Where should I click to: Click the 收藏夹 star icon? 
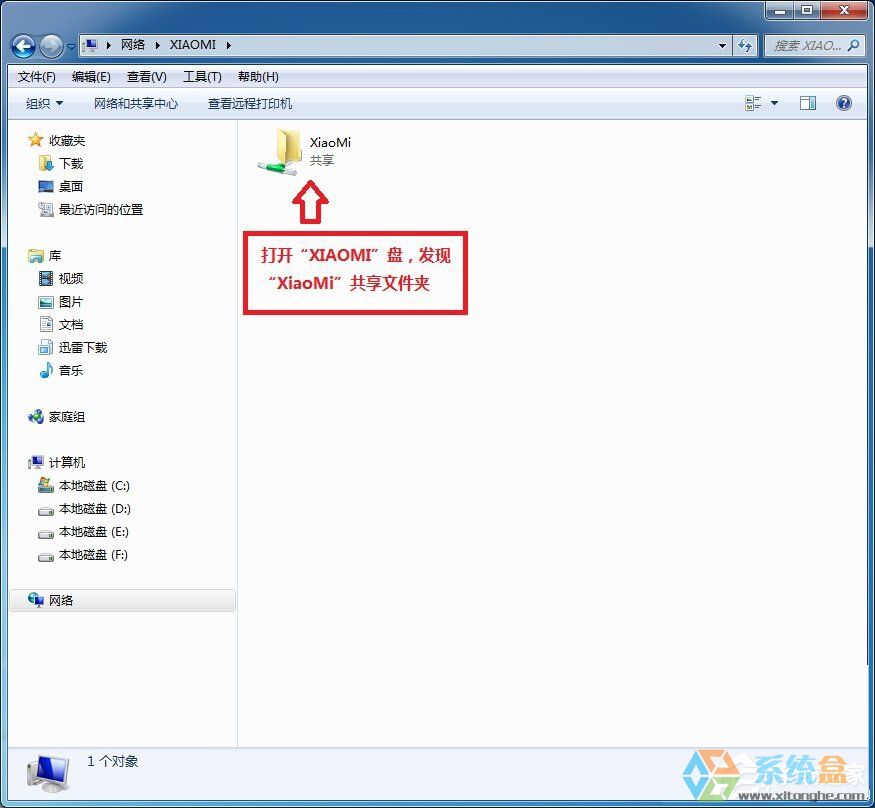(x=35, y=140)
